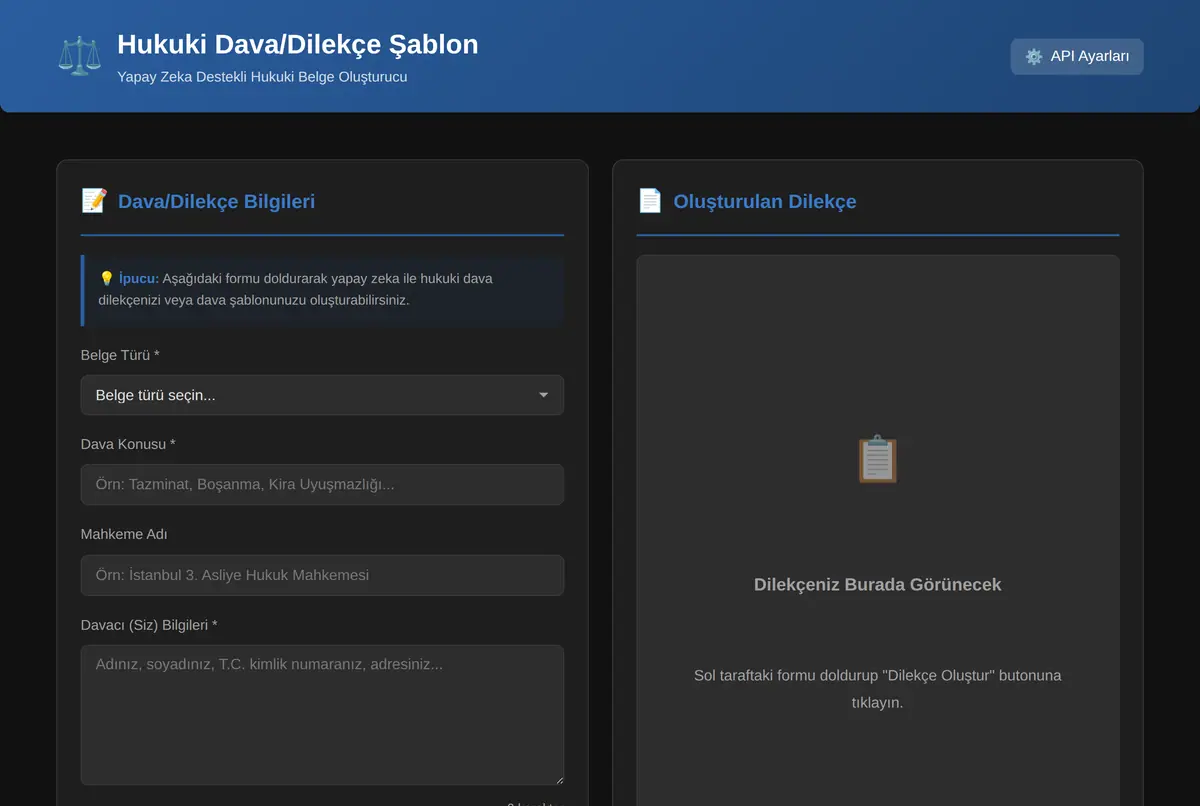Click the Dava Konusu input field
The height and width of the screenshot is (806, 1200).
pyautogui.click(x=322, y=485)
